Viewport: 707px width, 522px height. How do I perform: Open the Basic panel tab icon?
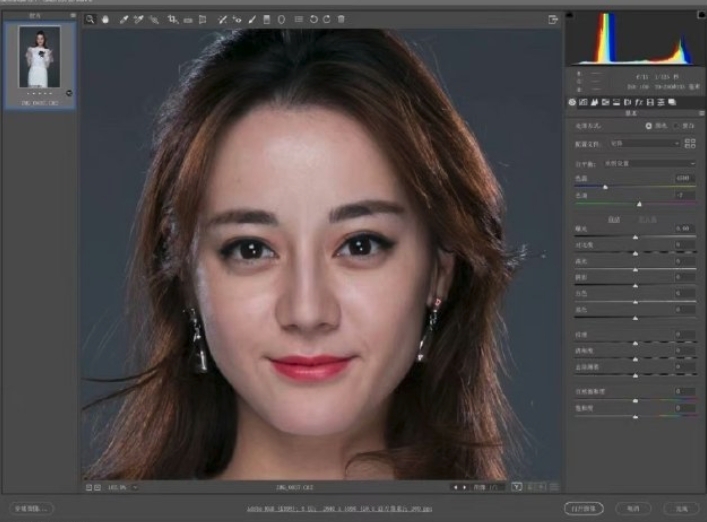click(x=573, y=102)
